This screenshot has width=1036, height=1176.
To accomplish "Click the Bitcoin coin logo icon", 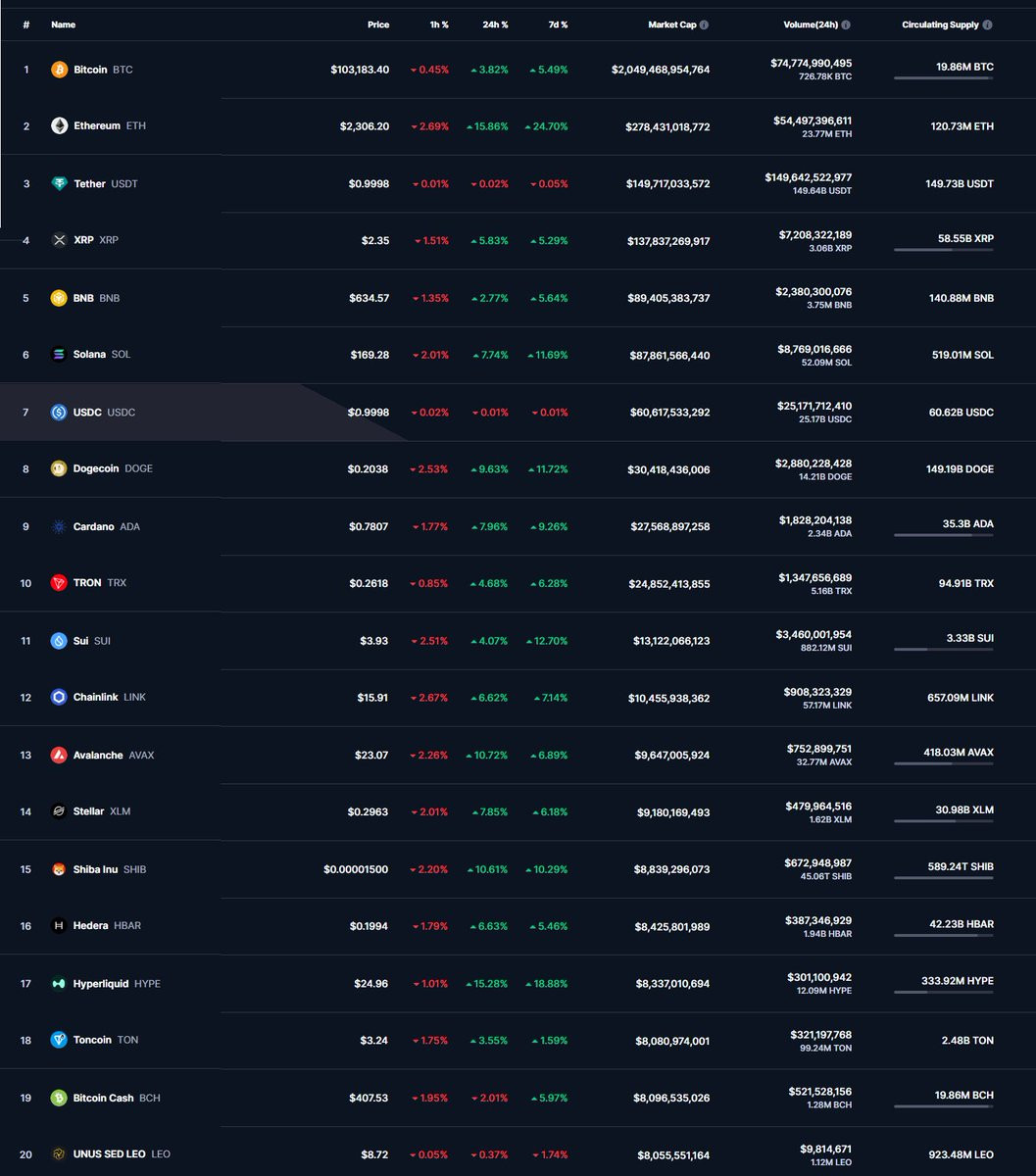I will coord(59,70).
